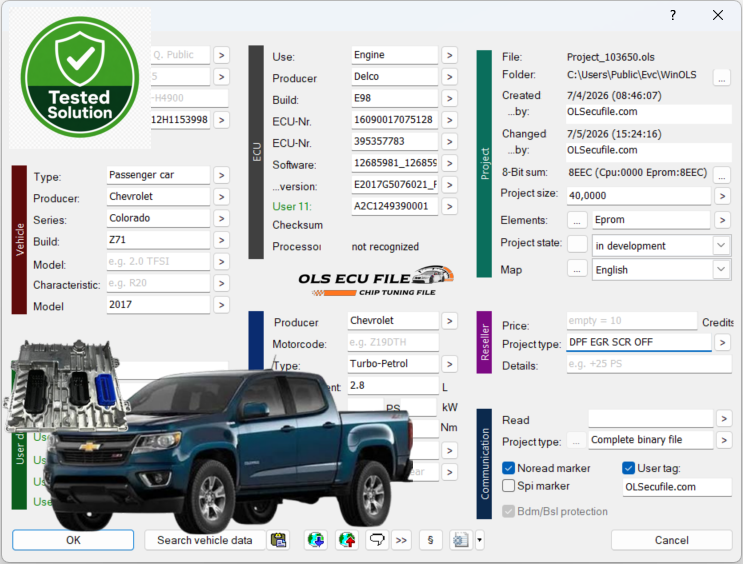The width and height of the screenshot is (743, 564).
Task: Click the displacement 2.8 field
Action: pyautogui.click(x=393, y=386)
